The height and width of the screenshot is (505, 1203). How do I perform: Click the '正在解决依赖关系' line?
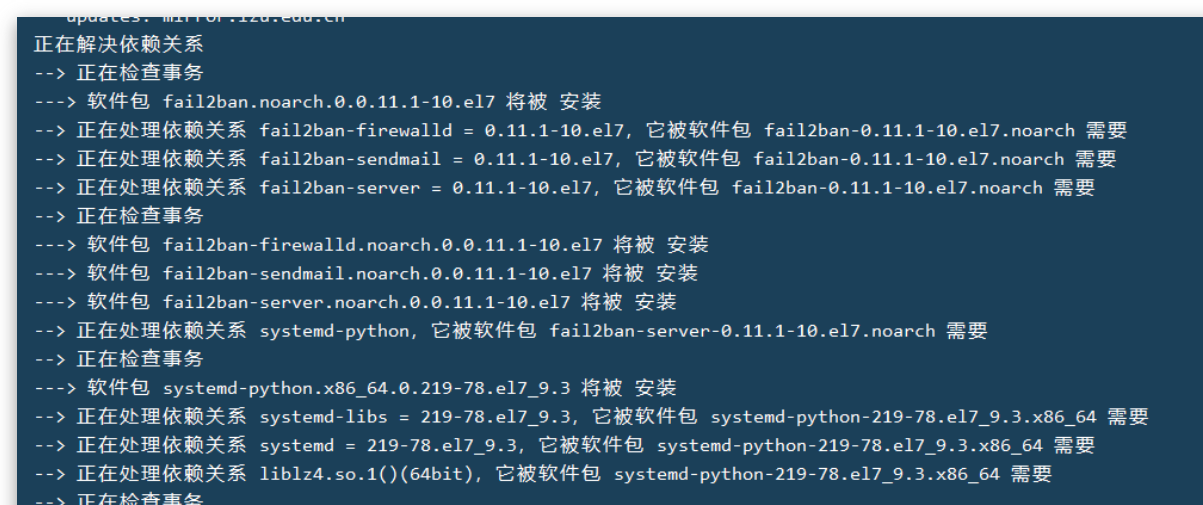[x=119, y=44]
